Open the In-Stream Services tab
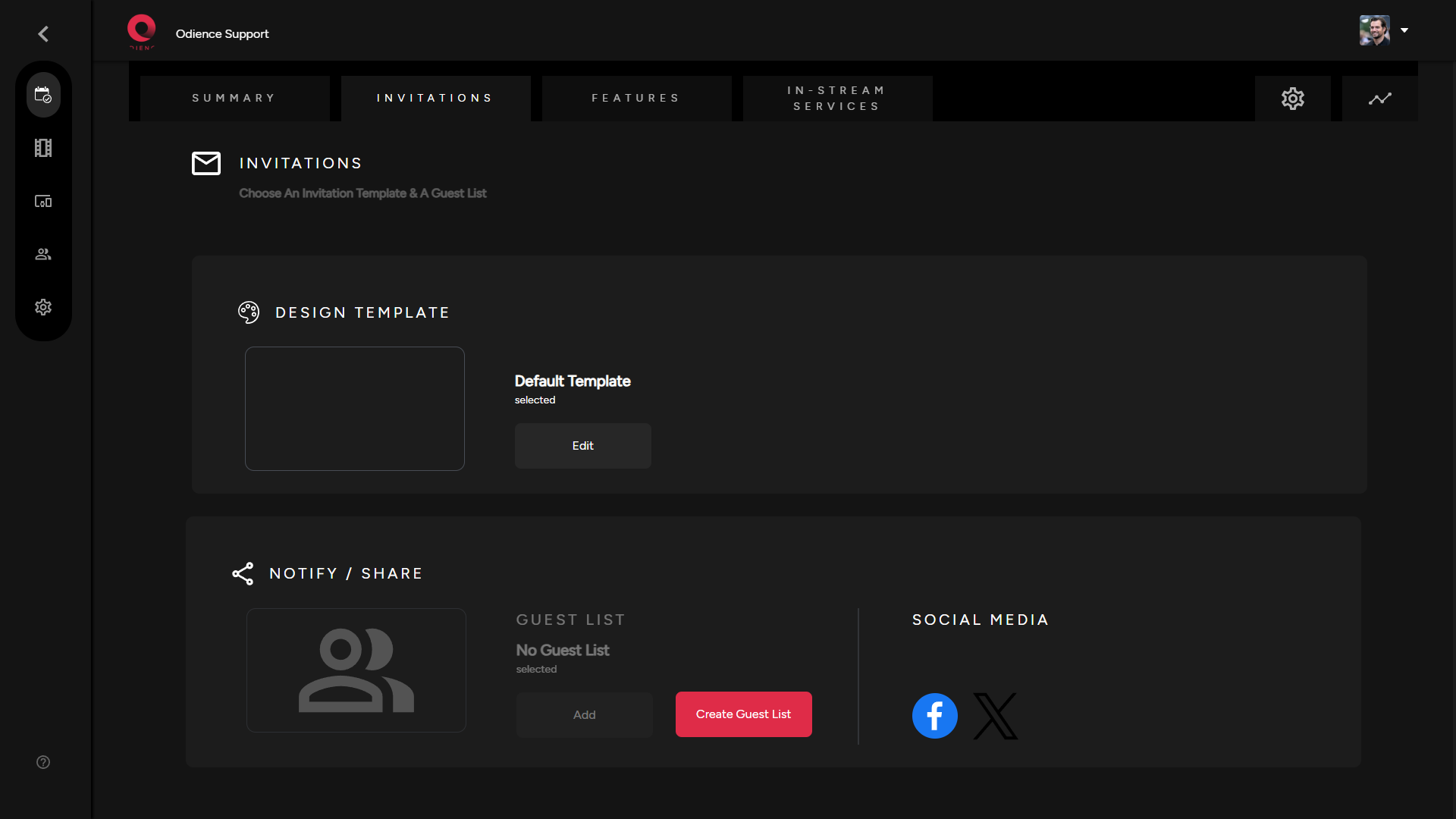 click(x=836, y=98)
